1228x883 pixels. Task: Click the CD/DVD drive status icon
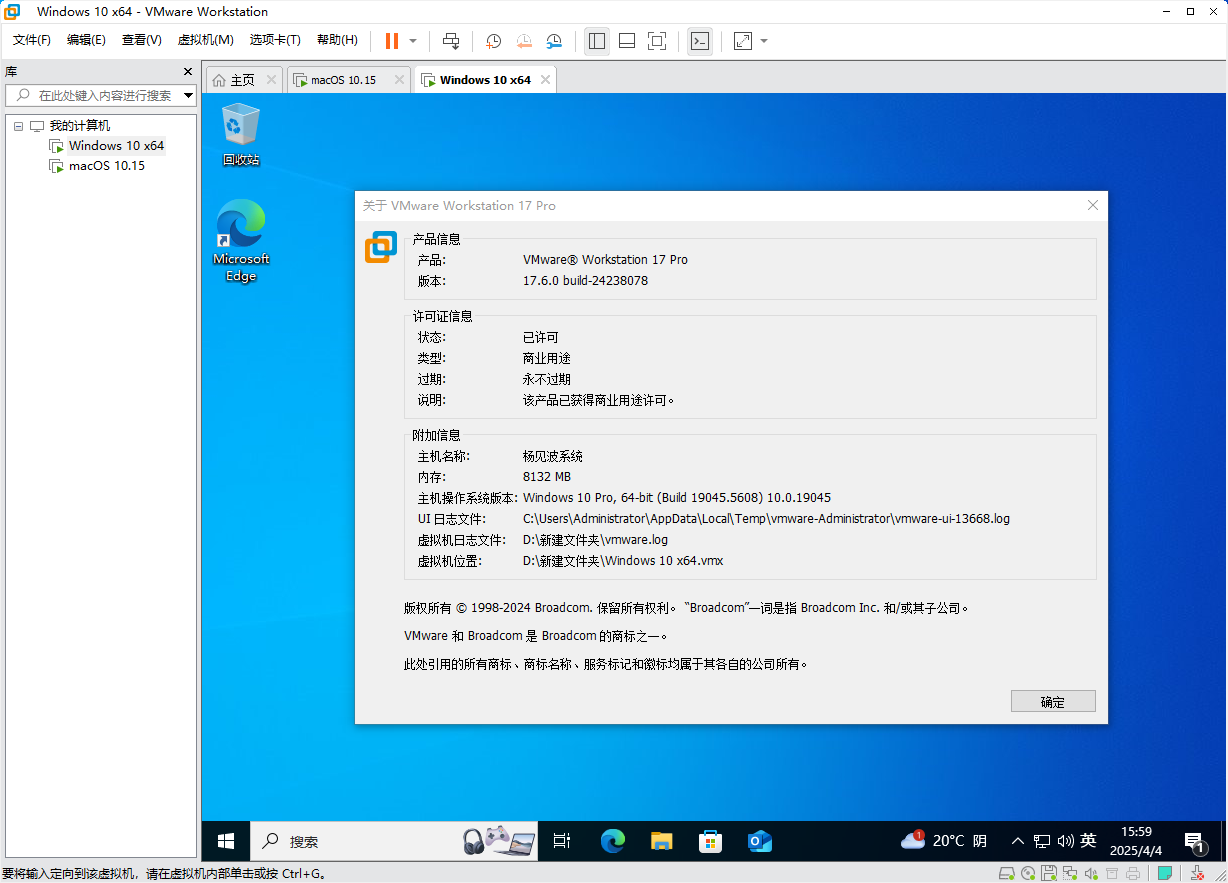click(1028, 873)
